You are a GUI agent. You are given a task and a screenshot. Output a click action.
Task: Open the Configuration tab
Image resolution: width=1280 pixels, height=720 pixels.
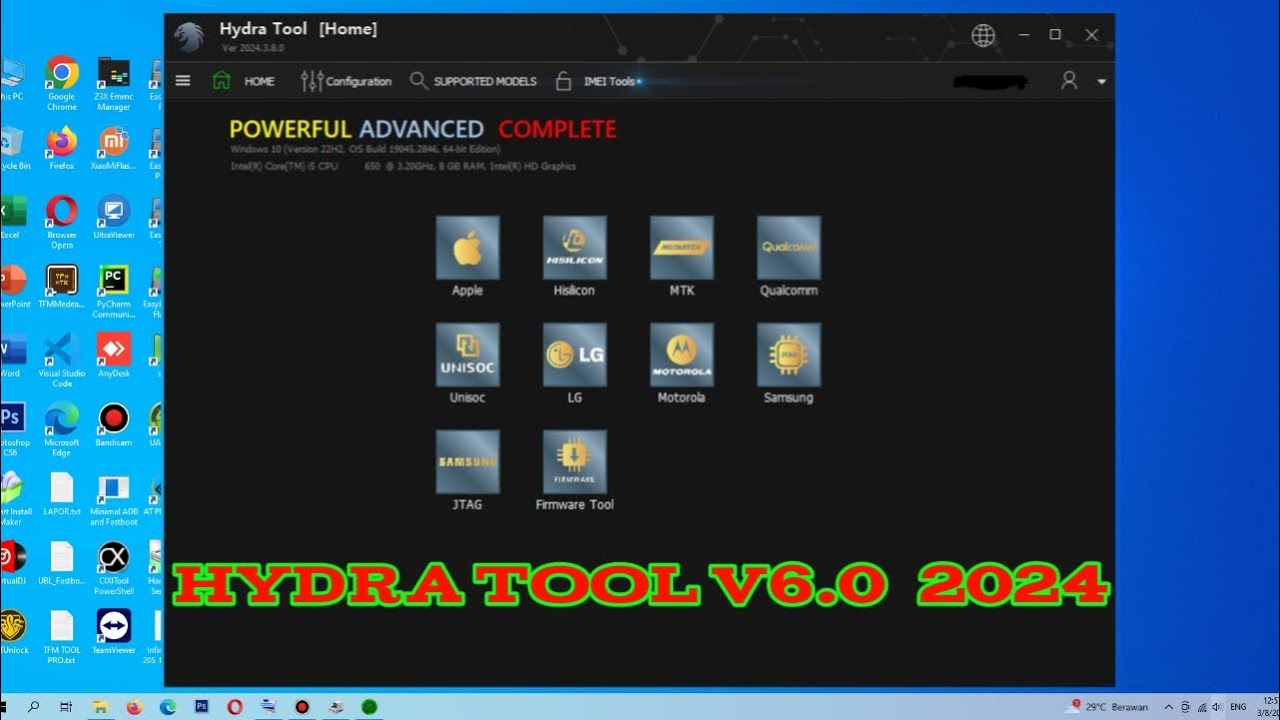(346, 81)
